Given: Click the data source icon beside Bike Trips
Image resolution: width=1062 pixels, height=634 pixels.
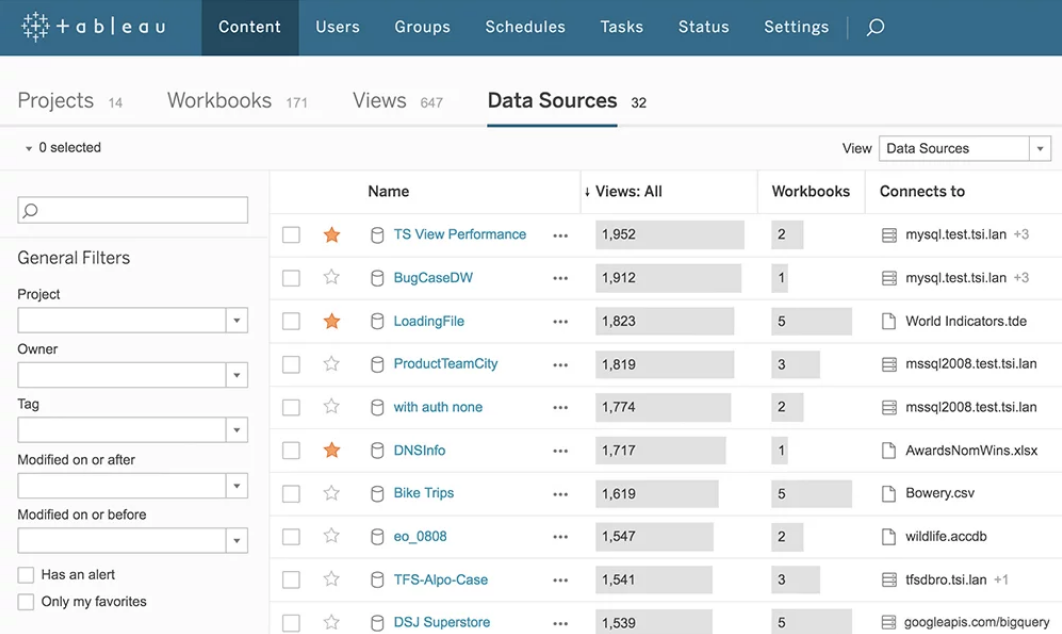Looking at the screenshot, I should 377,493.
